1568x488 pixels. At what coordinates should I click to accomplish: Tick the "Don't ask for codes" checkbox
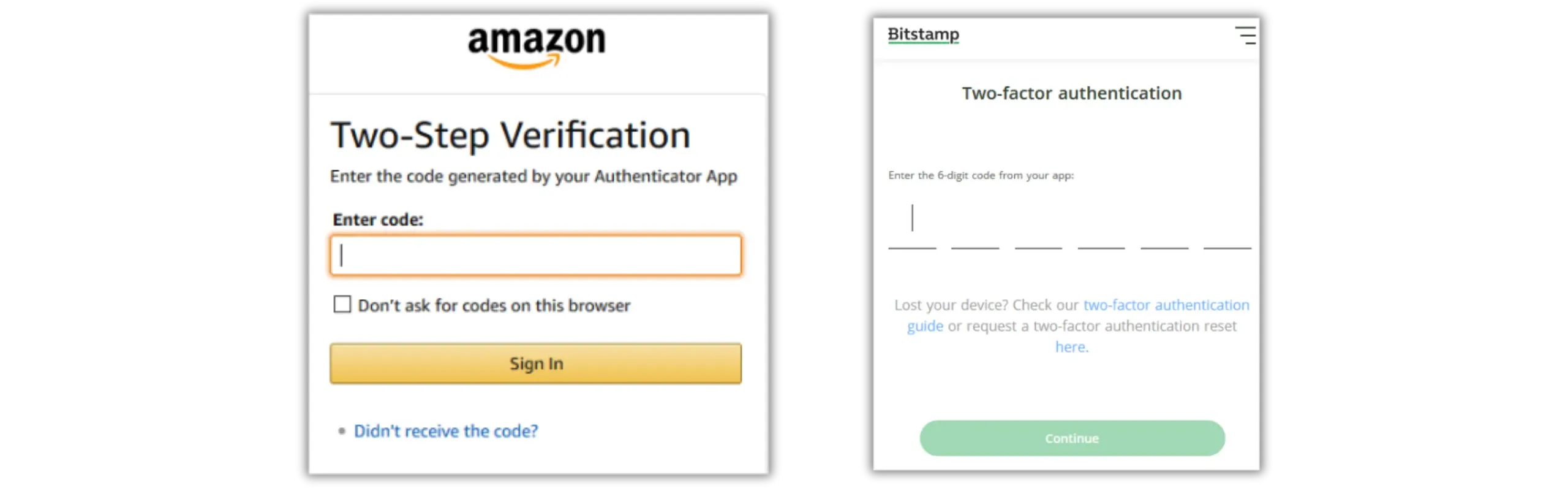coord(342,304)
